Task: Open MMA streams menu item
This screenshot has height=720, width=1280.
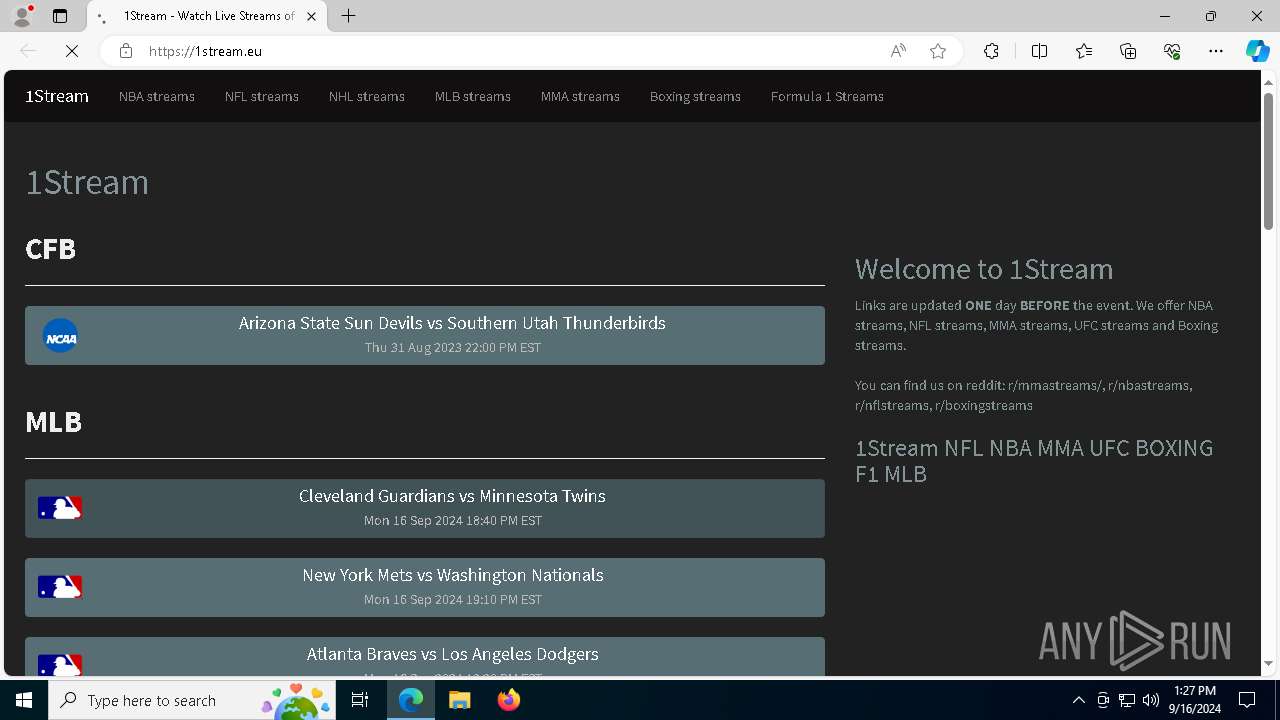Action: tap(580, 96)
